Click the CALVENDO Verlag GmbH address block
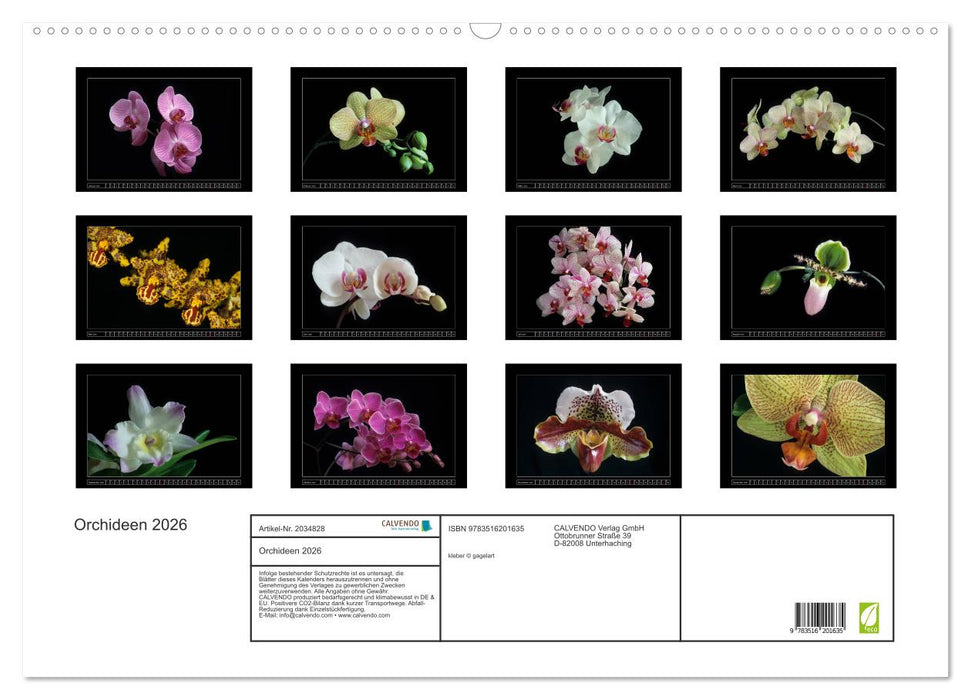This screenshot has height=700, width=971. [x=599, y=536]
